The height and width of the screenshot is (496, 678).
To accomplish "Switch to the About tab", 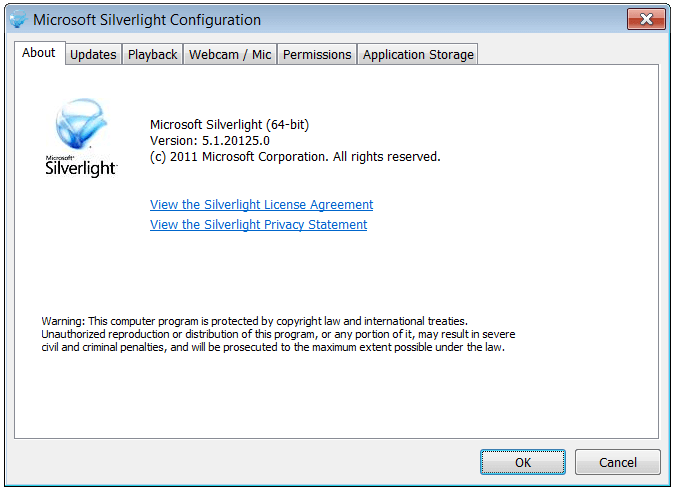I will [39, 53].
